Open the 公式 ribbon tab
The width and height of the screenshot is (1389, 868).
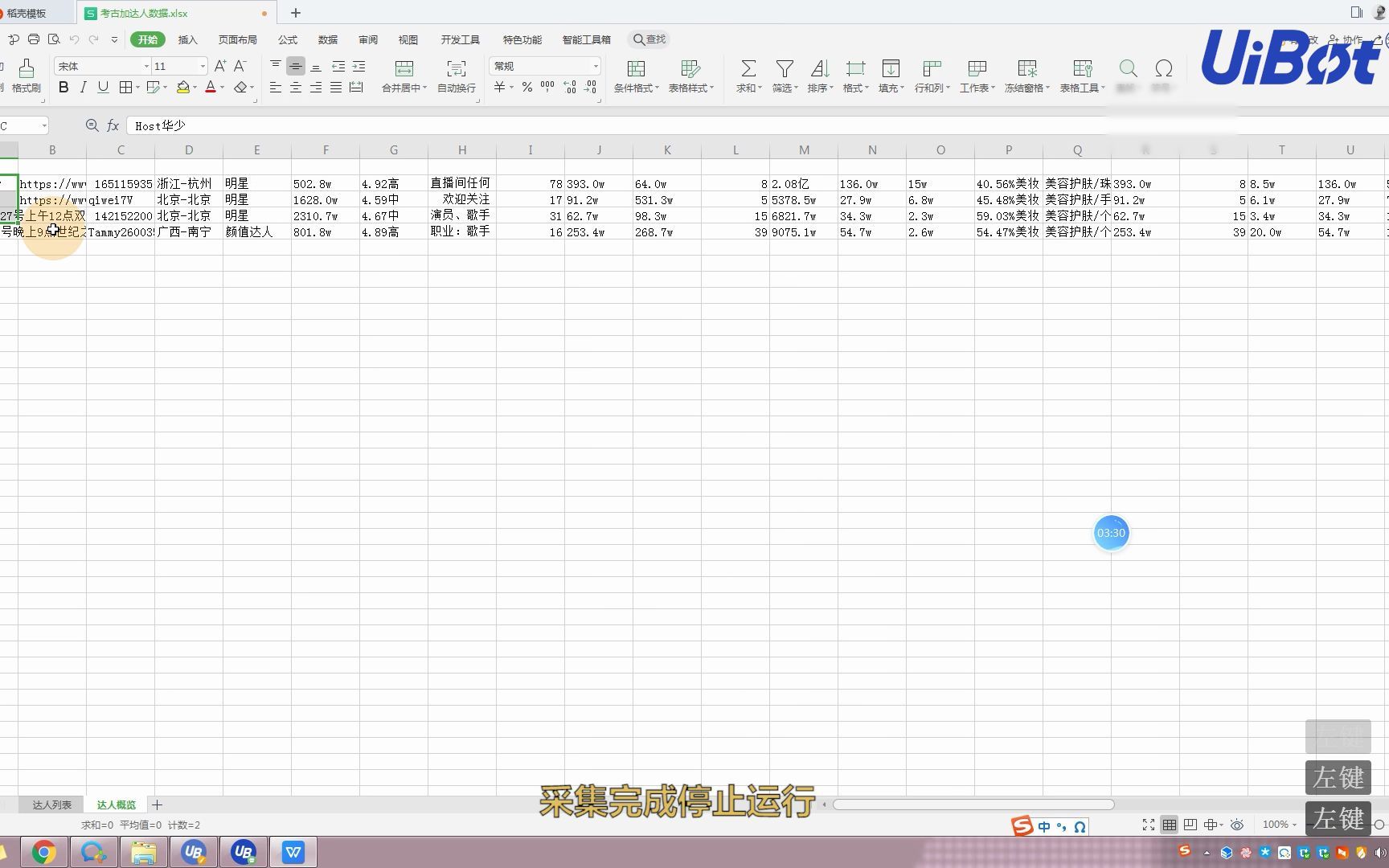tap(288, 39)
